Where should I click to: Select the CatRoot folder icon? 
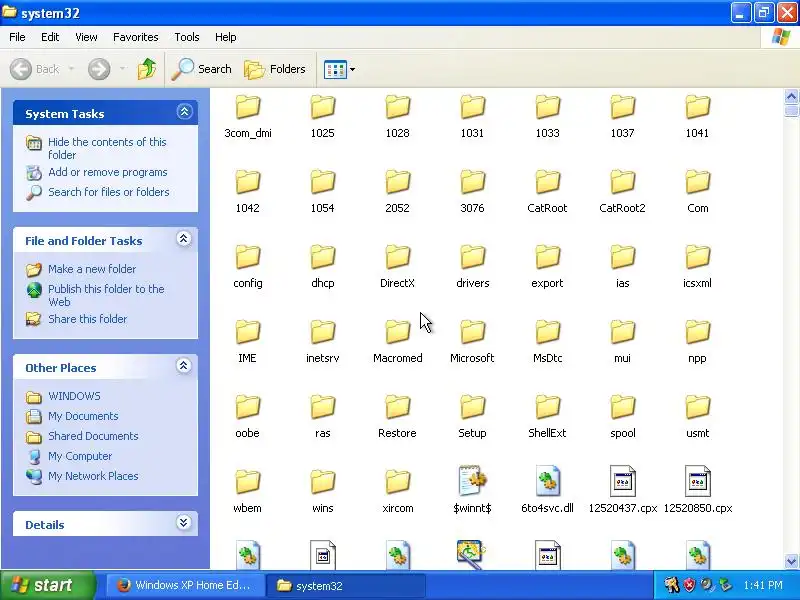pyautogui.click(x=547, y=182)
